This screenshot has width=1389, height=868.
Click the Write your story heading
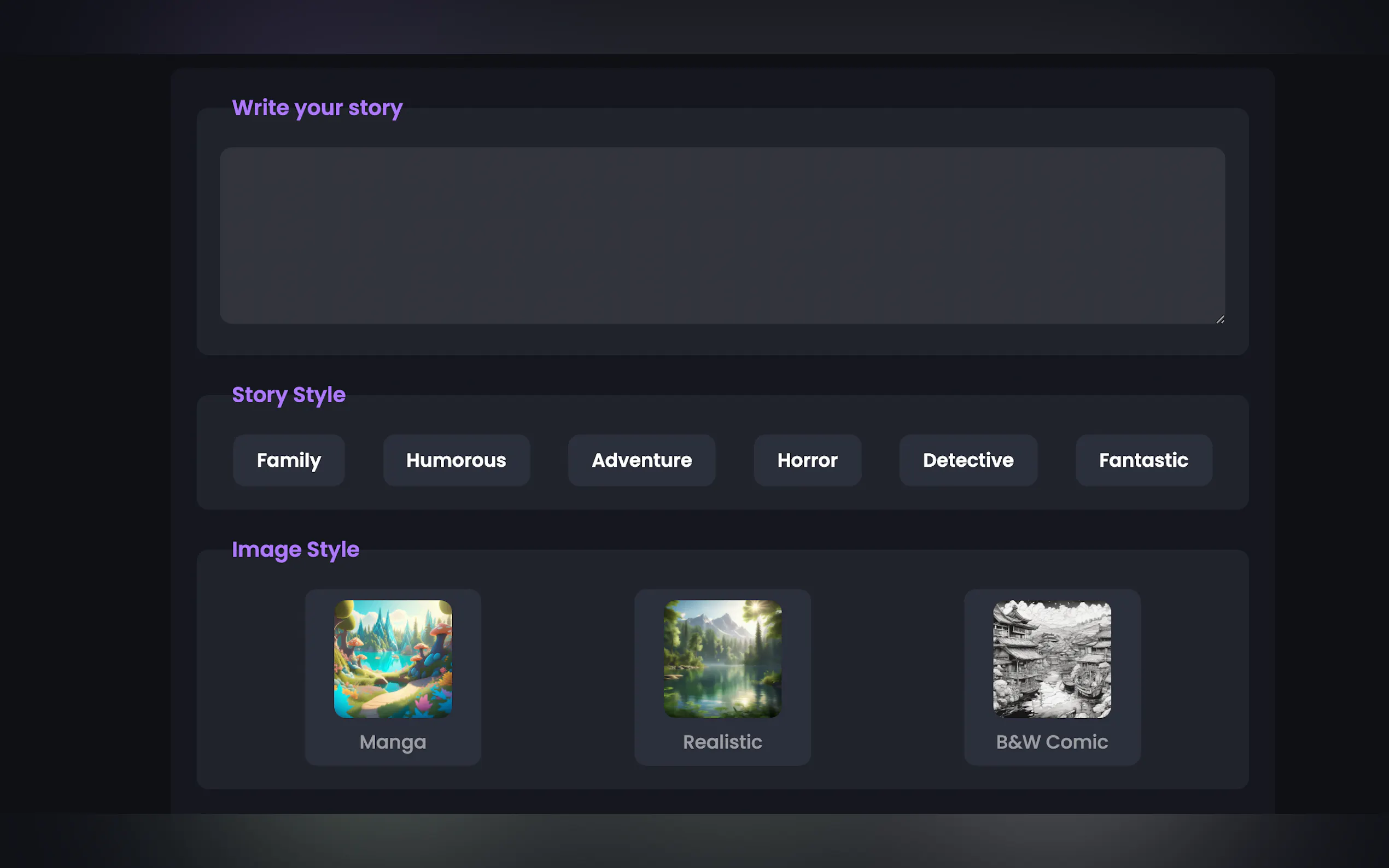point(317,108)
